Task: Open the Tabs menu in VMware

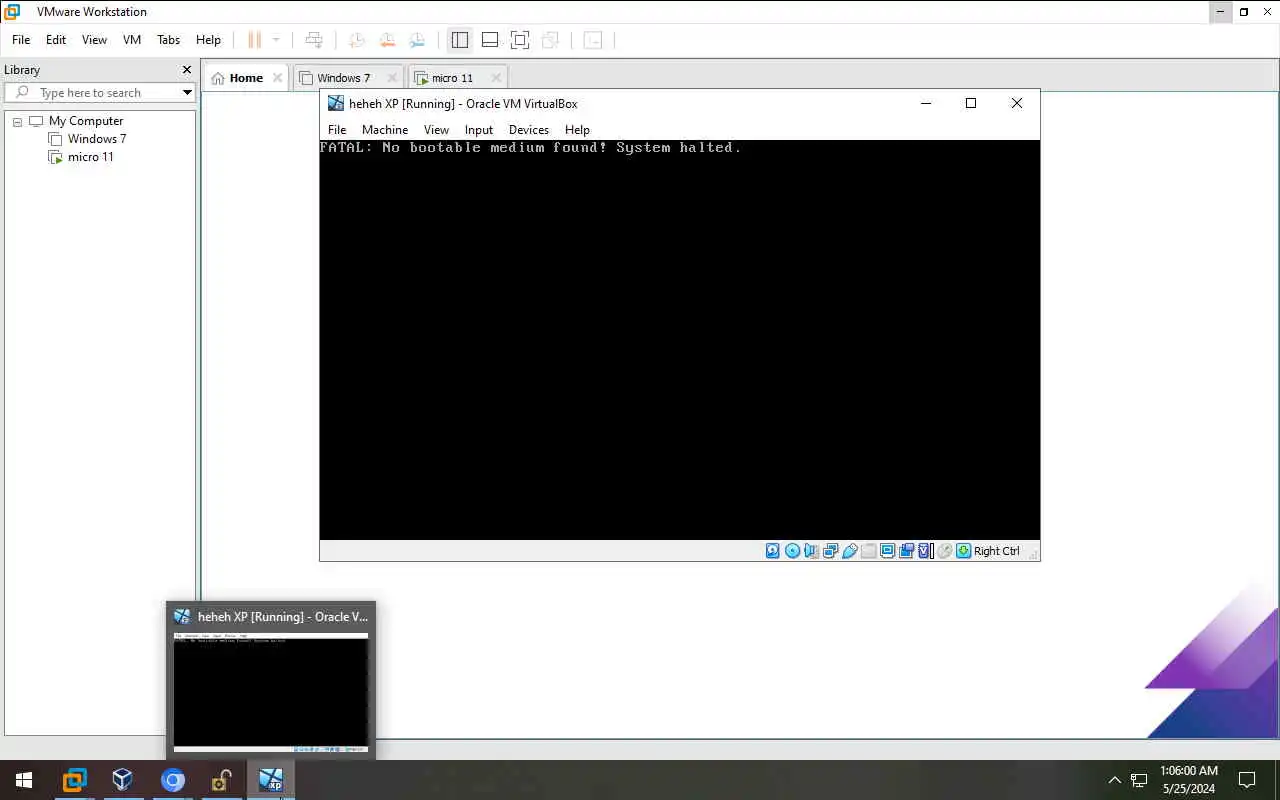Action: click(169, 40)
